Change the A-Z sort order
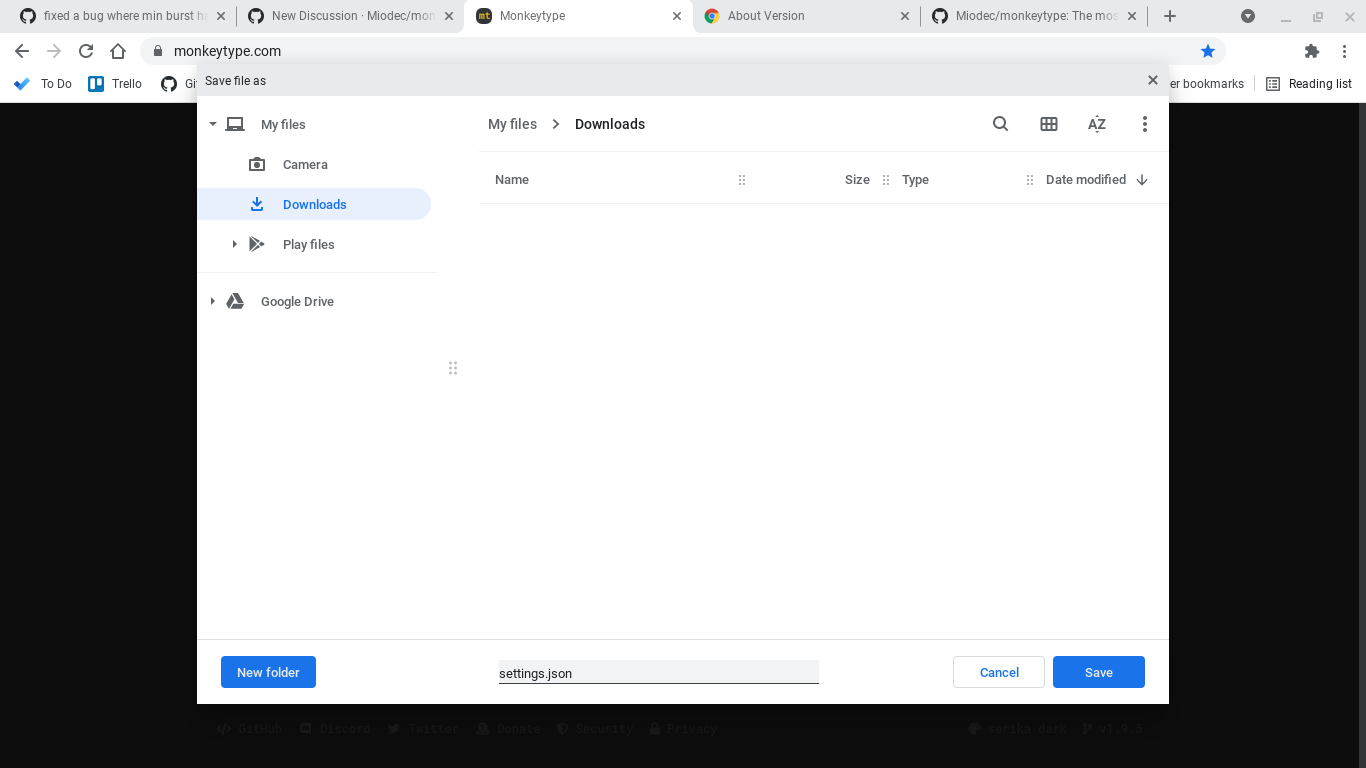 (1096, 123)
